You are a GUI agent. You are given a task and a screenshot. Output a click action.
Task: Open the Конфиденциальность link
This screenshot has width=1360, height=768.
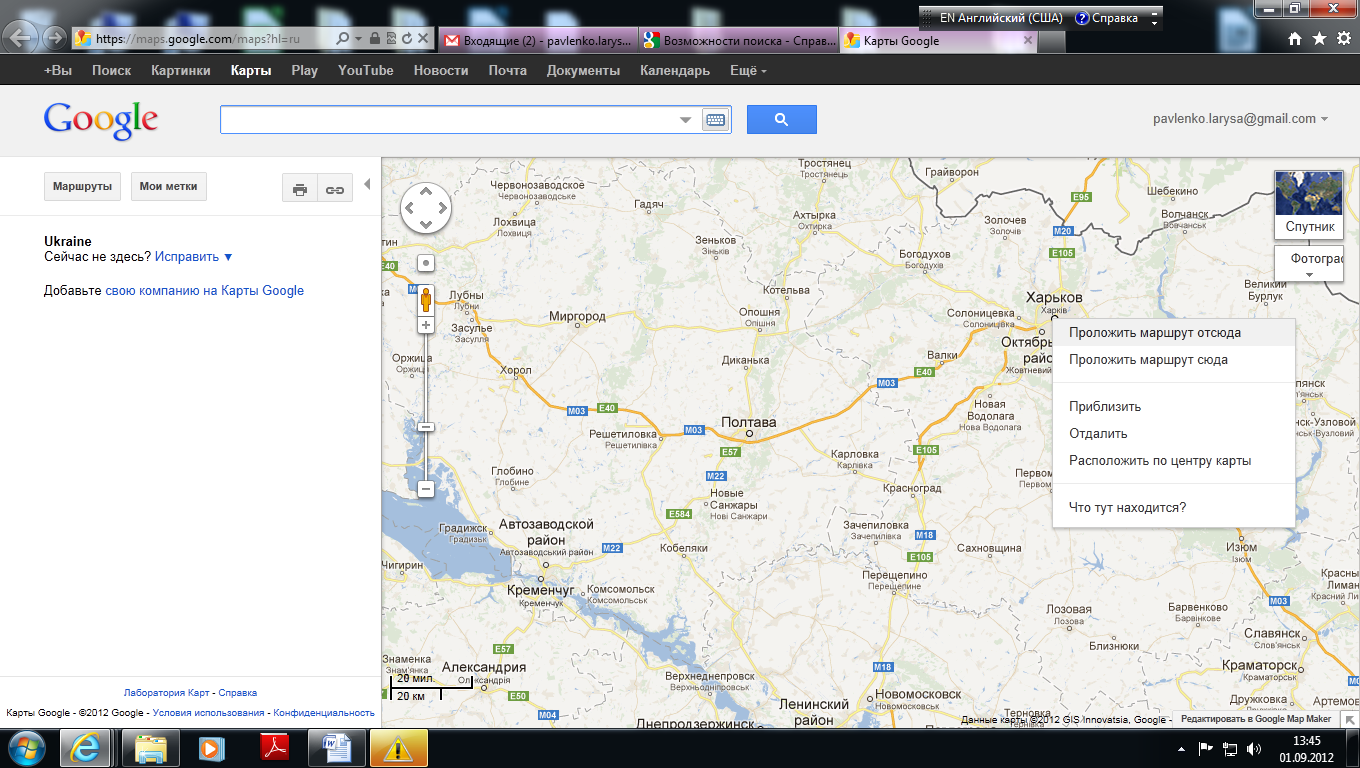[x=324, y=713]
